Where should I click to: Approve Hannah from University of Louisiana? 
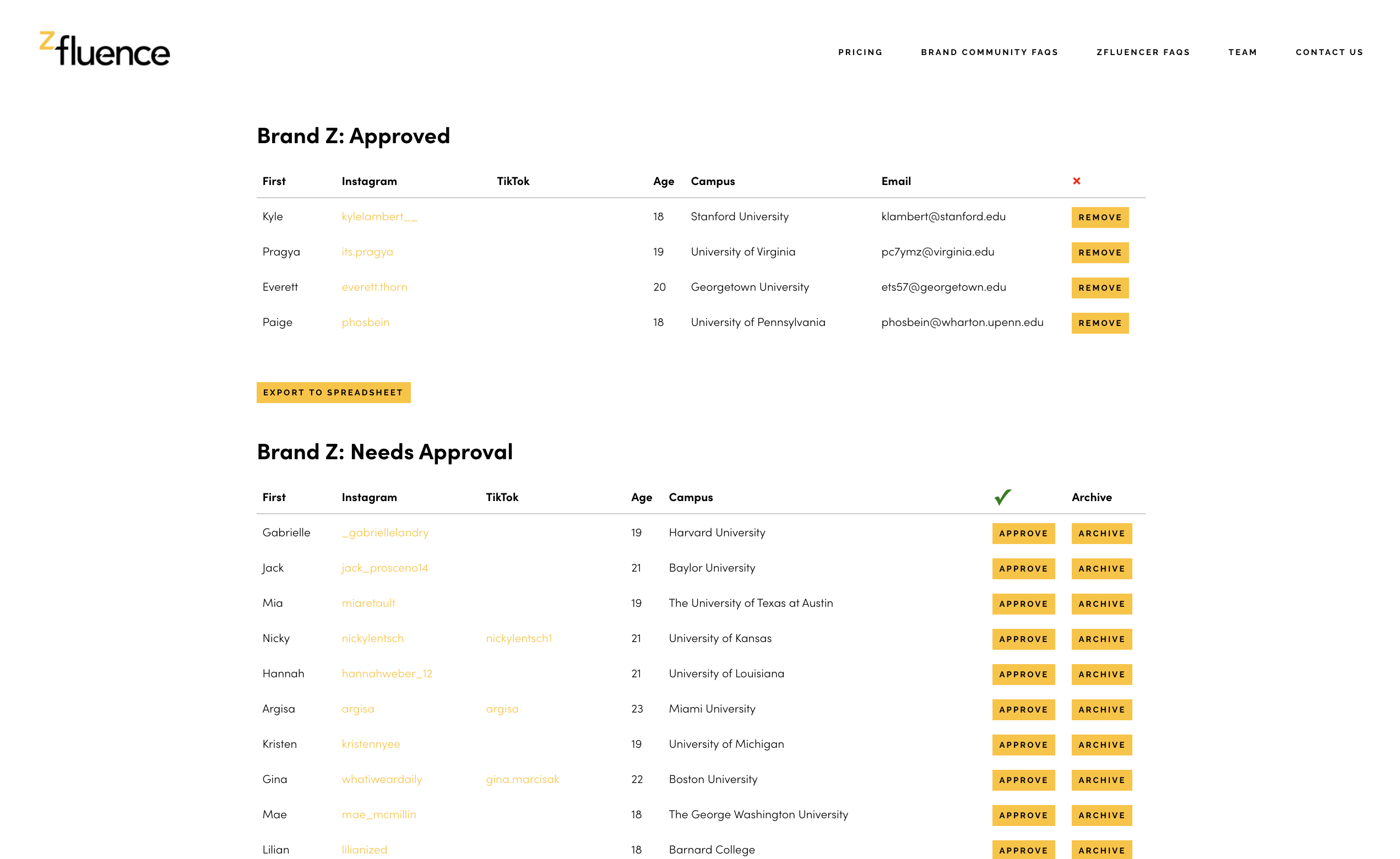coord(1023,675)
